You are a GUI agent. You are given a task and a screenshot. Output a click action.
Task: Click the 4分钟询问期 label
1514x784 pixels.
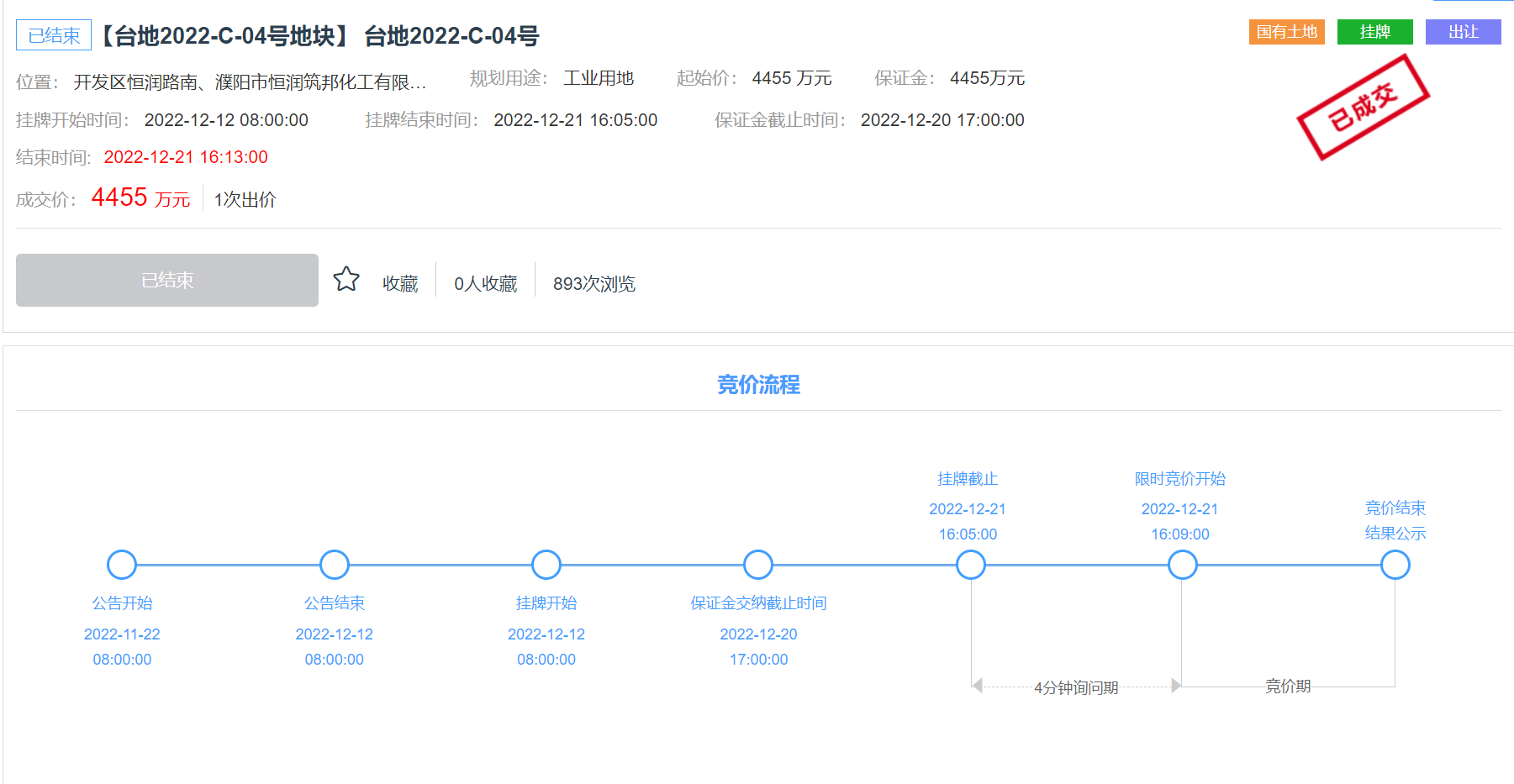[1076, 687]
